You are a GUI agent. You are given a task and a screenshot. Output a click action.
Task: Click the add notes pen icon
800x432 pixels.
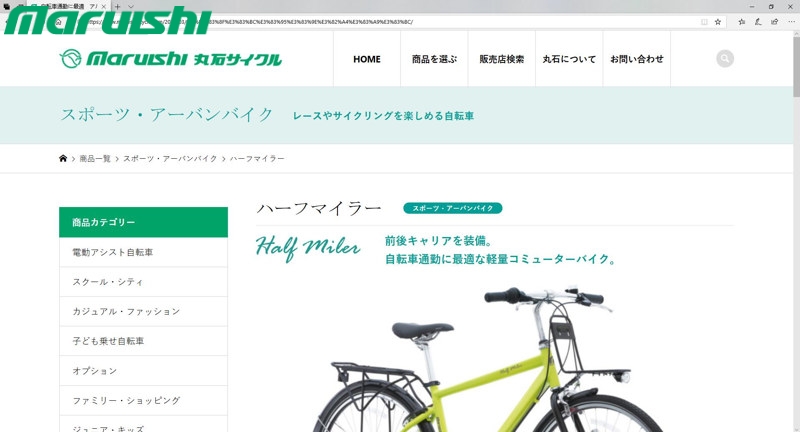click(x=758, y=22)
